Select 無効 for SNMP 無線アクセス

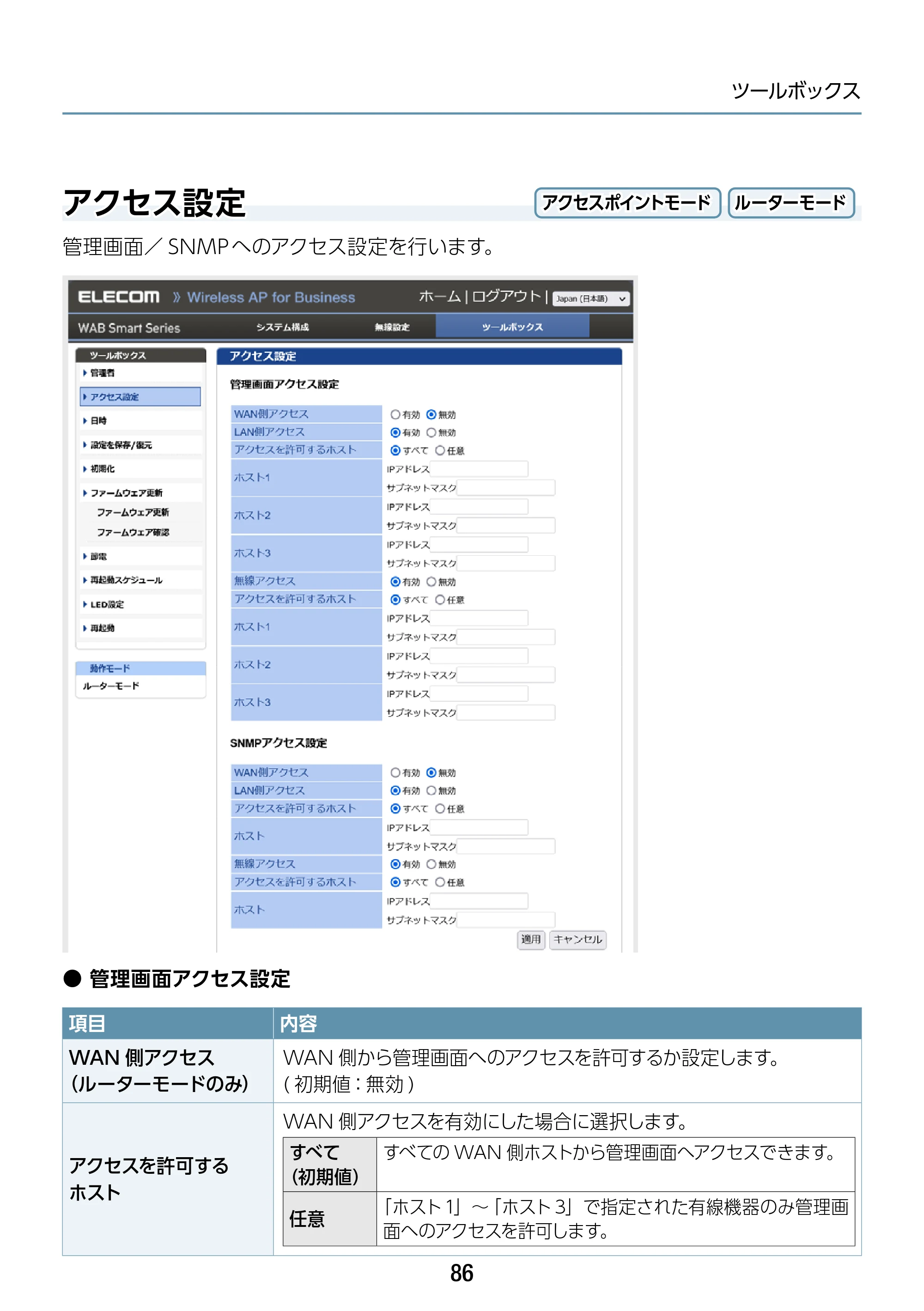(x=431, y=864)
